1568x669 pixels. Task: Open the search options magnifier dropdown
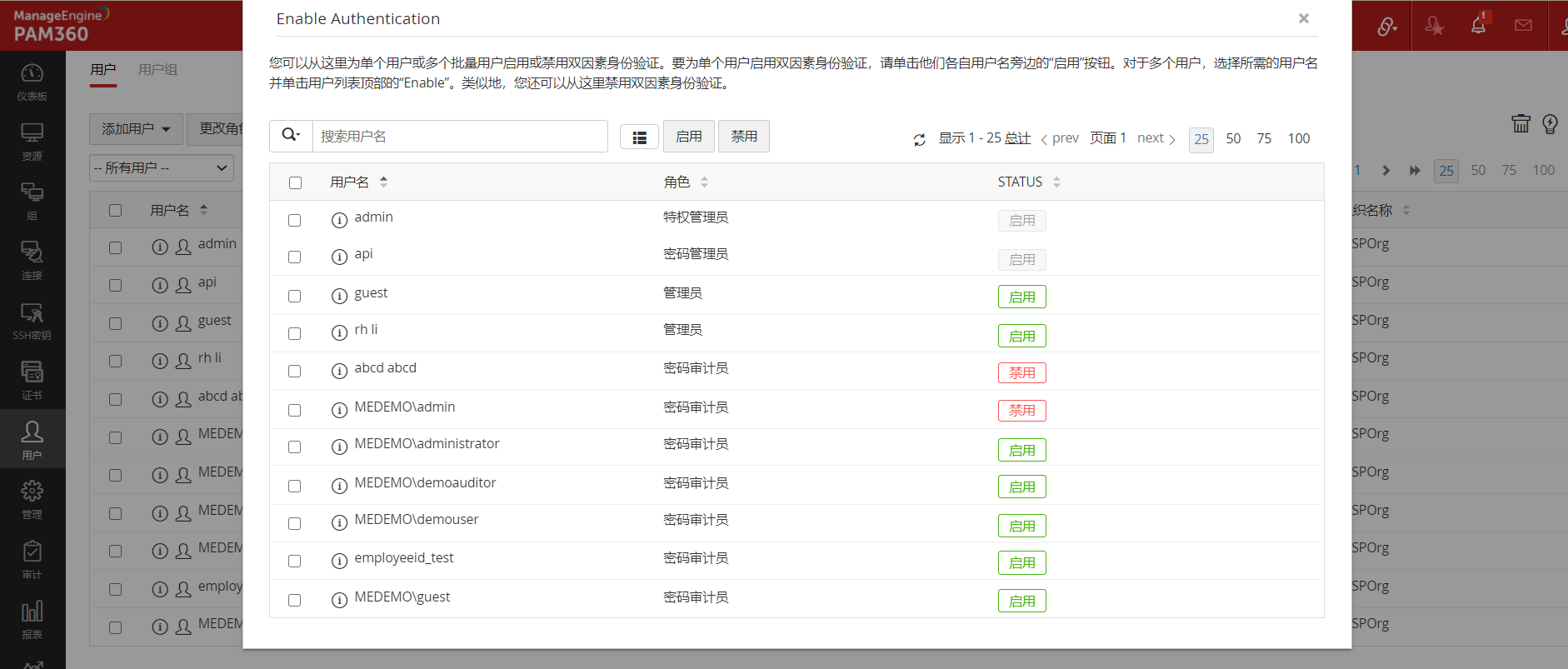coord(291,135)
